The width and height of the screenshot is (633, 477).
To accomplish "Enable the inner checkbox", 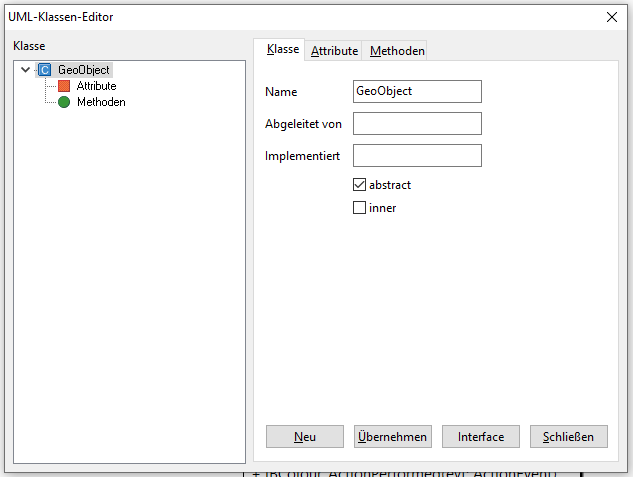I will point(360,208).
